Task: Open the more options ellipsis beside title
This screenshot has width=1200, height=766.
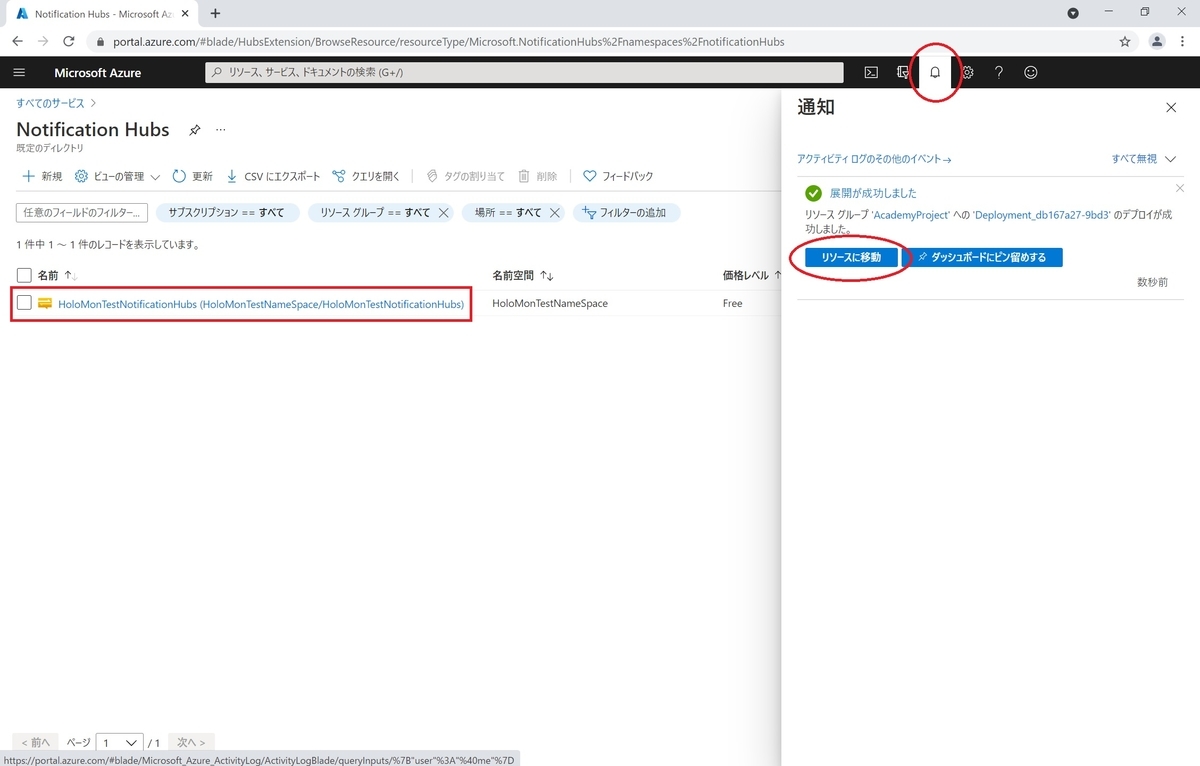Action: [x=221, y=130]
